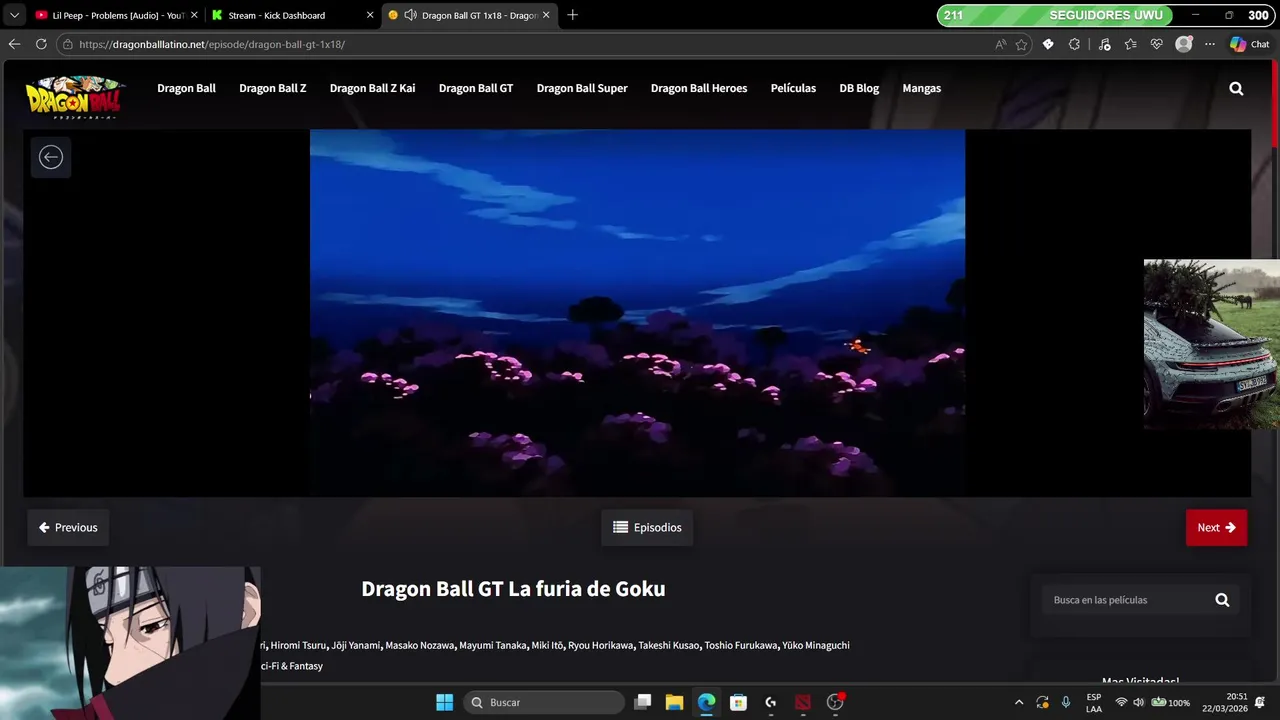
Task: Open the Dragon Ball Z Kai menu item
Action: (372, 88)
